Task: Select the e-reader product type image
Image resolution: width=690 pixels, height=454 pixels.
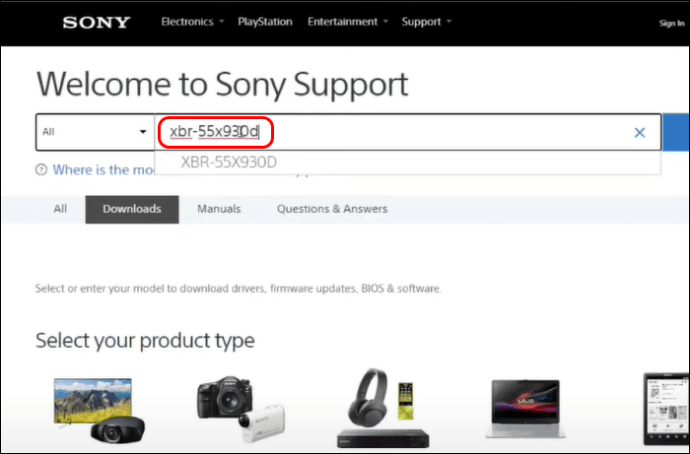Action: (667, 409)
